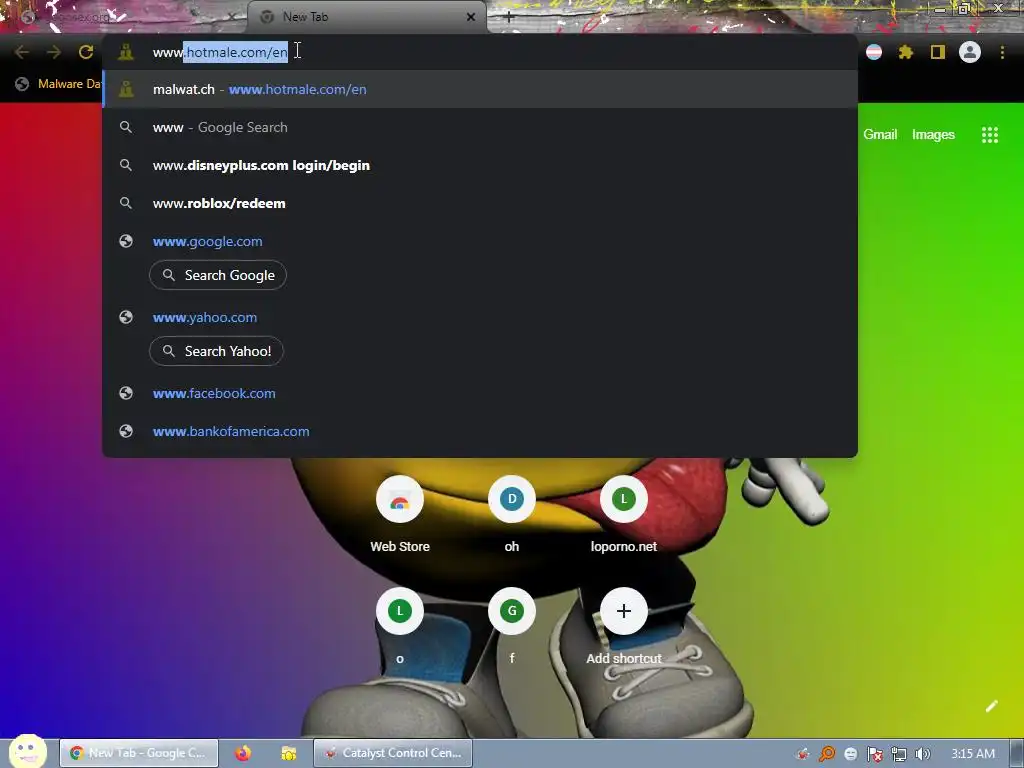Open the Malware Da bookmark
1024x768 pixels.
(59, 84)
